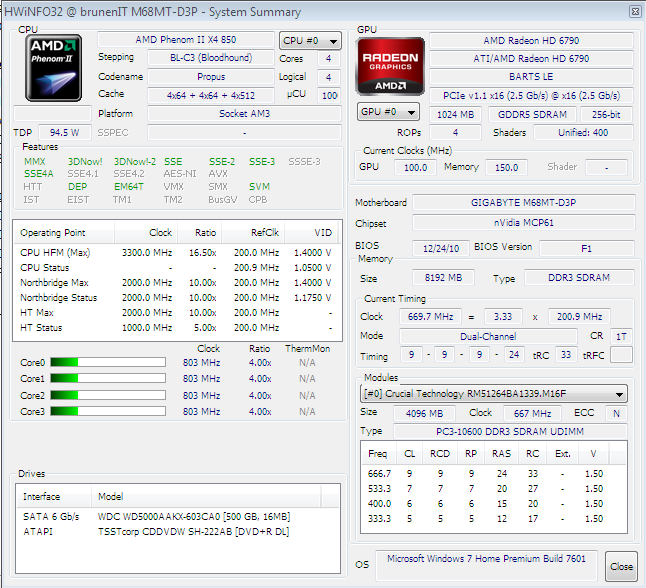
Task: Click the GPU clock 100.0 field
Action: coord(415,167)
